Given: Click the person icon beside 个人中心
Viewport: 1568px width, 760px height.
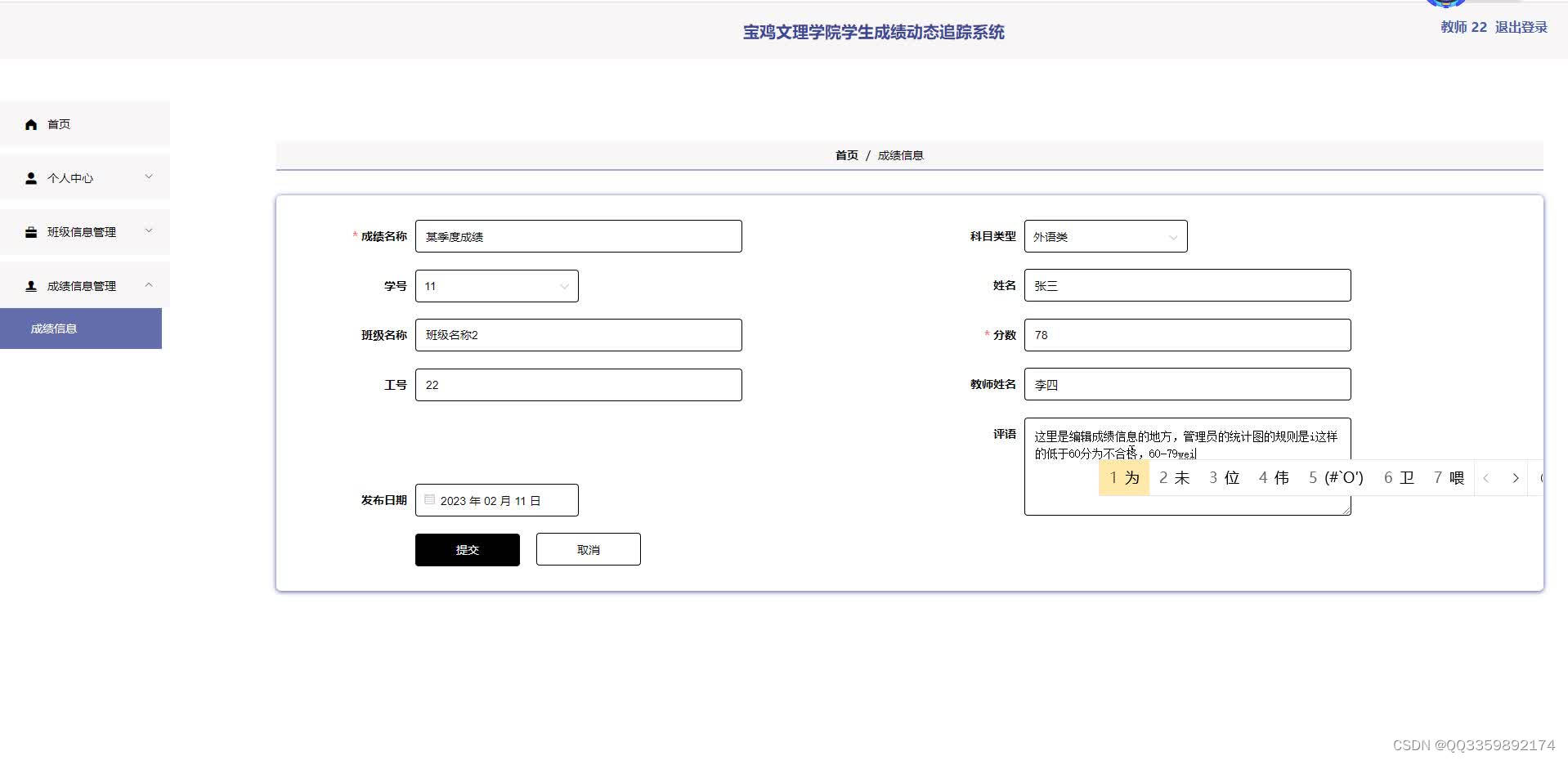Looking at the screenshot, I should point(31,178).
